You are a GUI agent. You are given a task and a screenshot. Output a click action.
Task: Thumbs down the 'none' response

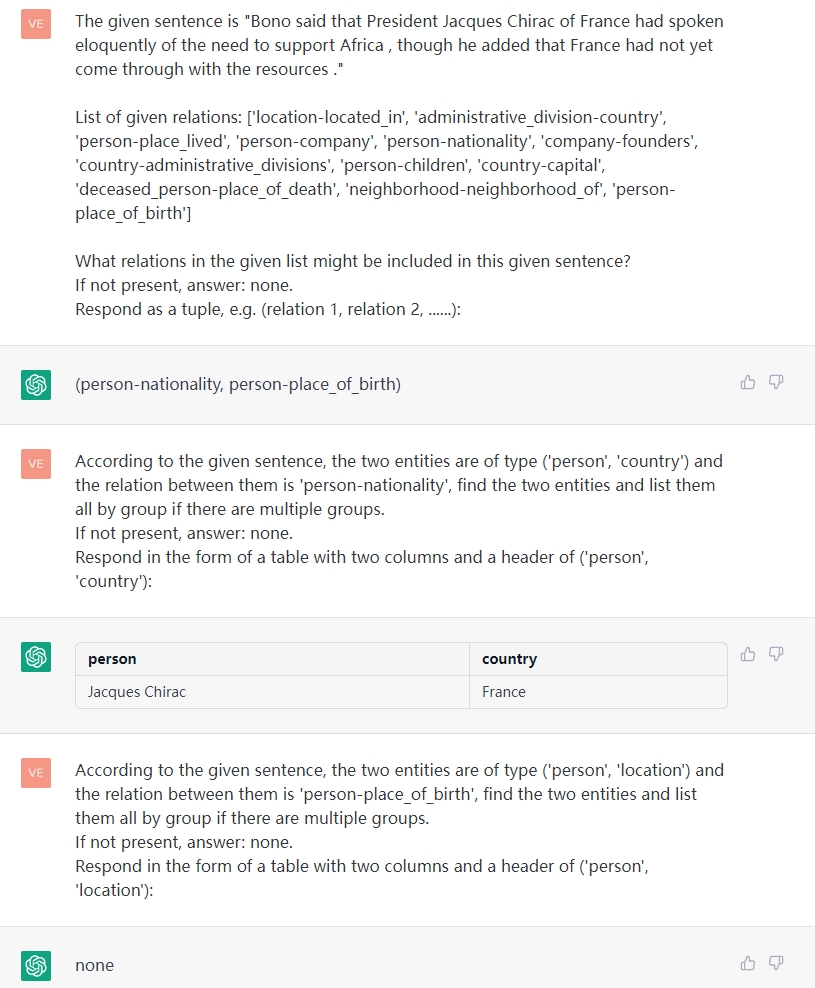[x=776, y=963]
